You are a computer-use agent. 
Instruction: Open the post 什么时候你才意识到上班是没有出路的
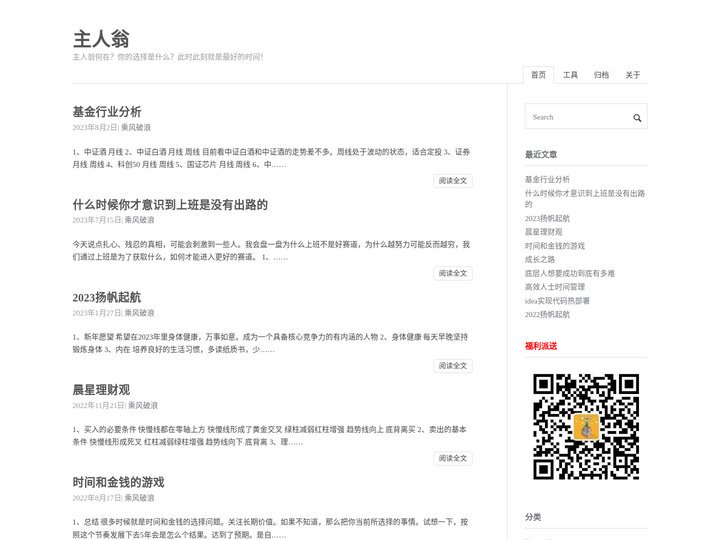point(170,205)
